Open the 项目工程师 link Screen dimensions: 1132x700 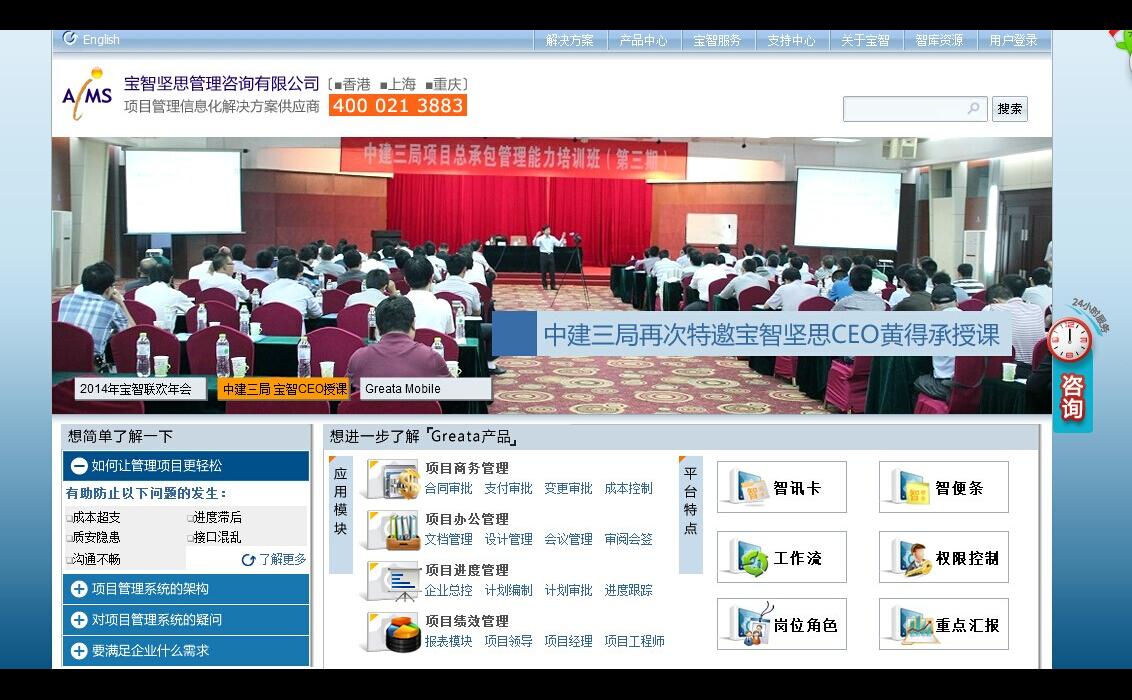[634, 641]
